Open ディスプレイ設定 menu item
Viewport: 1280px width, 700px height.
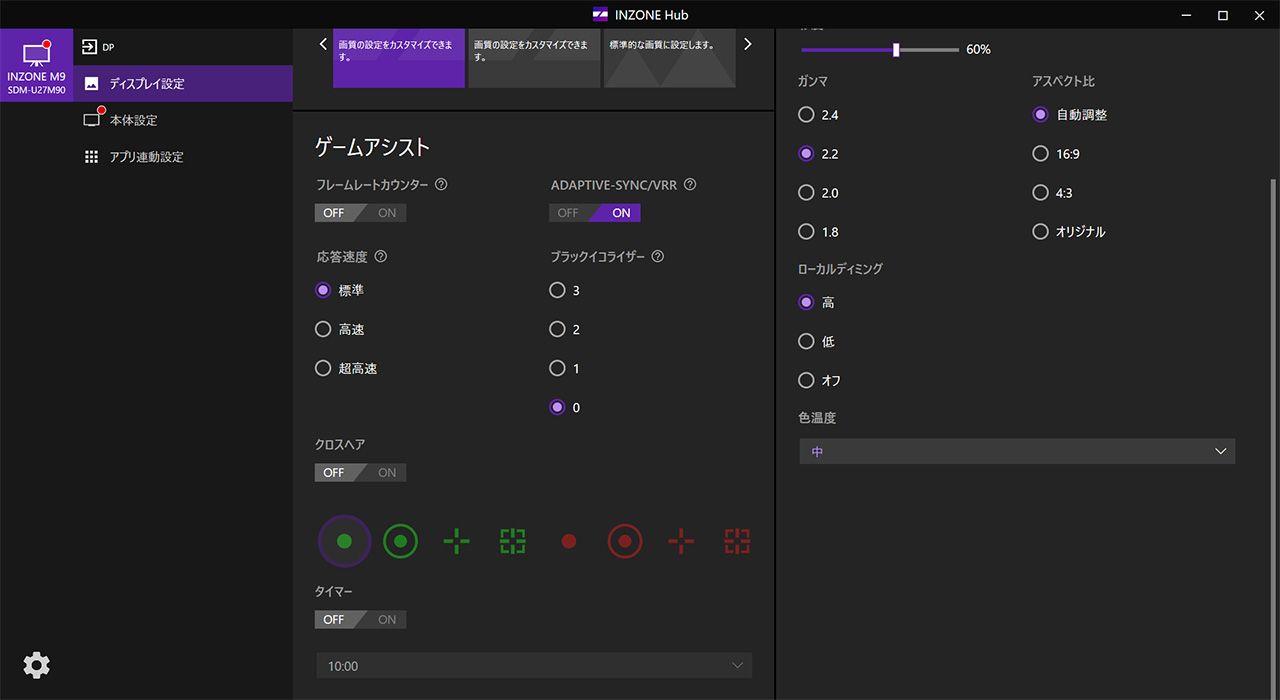pyautogui.click(x=183, y=84)
